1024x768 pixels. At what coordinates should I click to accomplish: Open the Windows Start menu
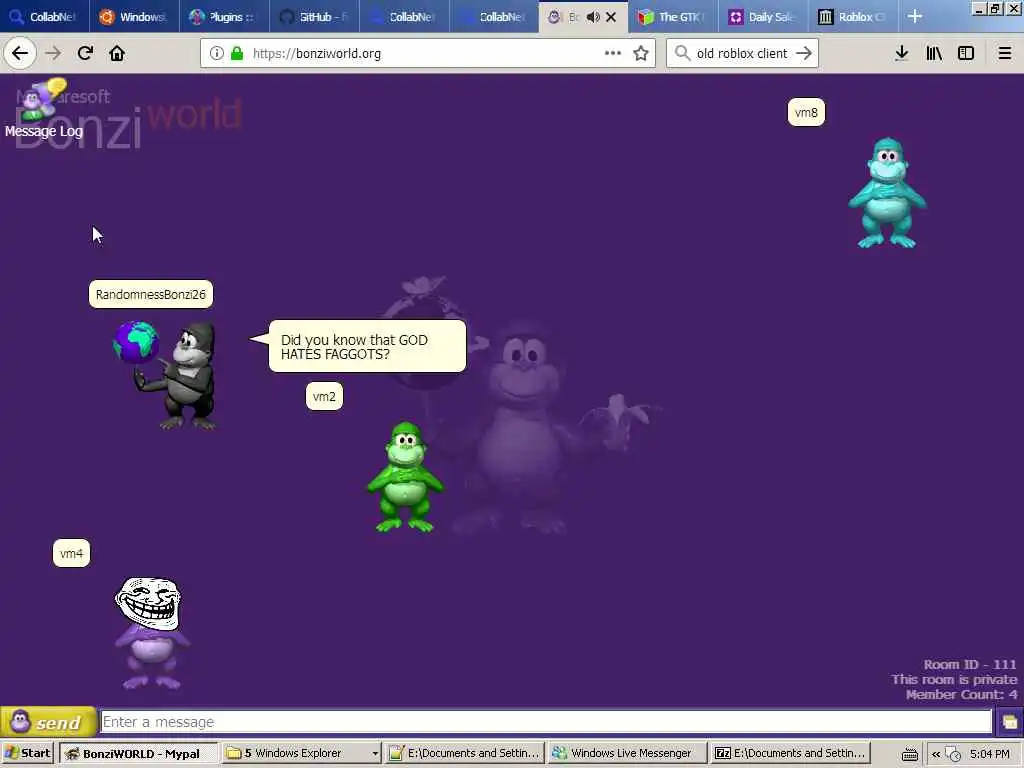[27, 753]
